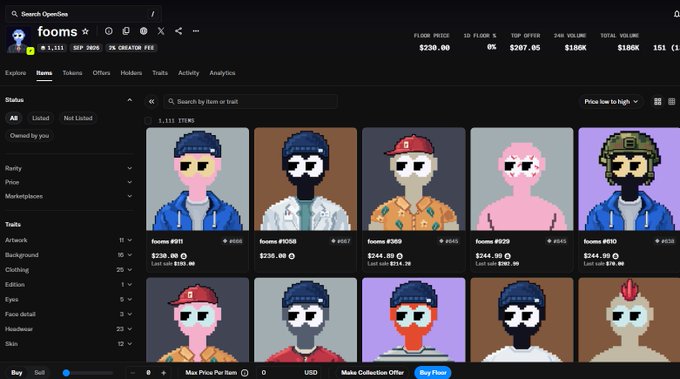The width and height of the screenshot is (680, 379).
Task: Collapse the filter sidebar with double chevron
Action: [x=151, y=101]
